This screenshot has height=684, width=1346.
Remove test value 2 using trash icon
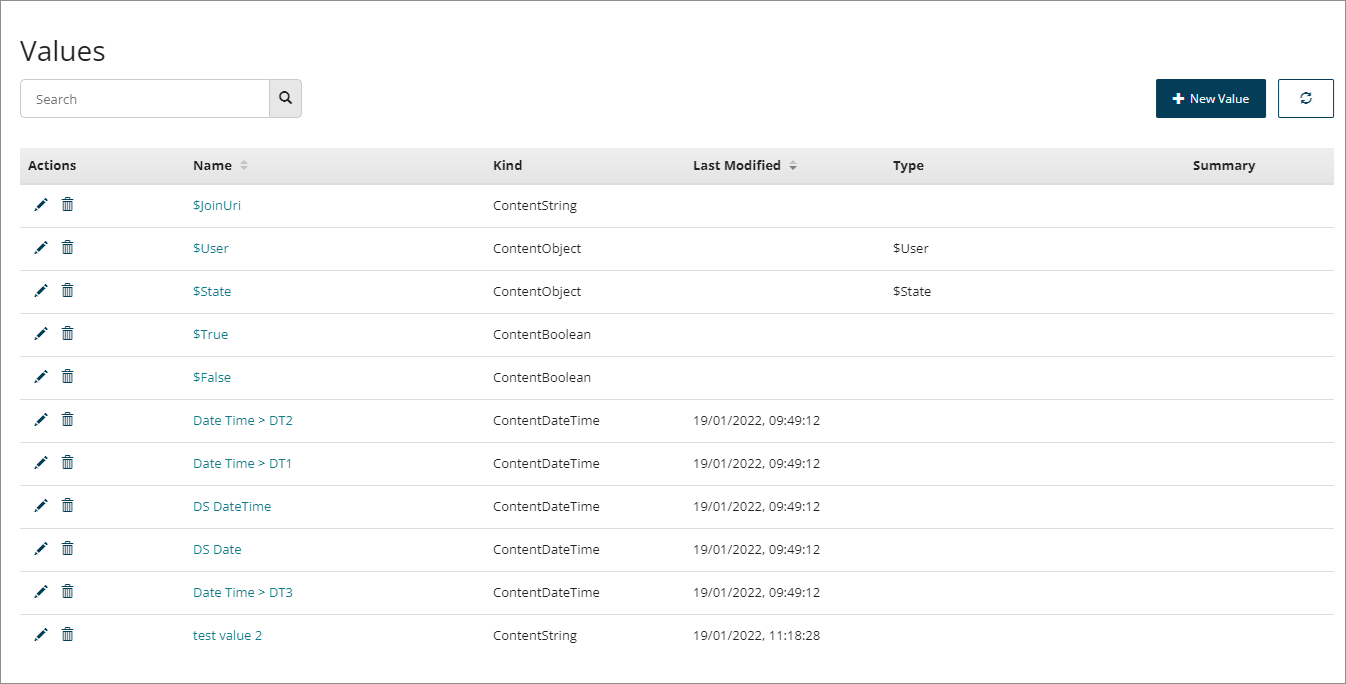click(67, 635)
